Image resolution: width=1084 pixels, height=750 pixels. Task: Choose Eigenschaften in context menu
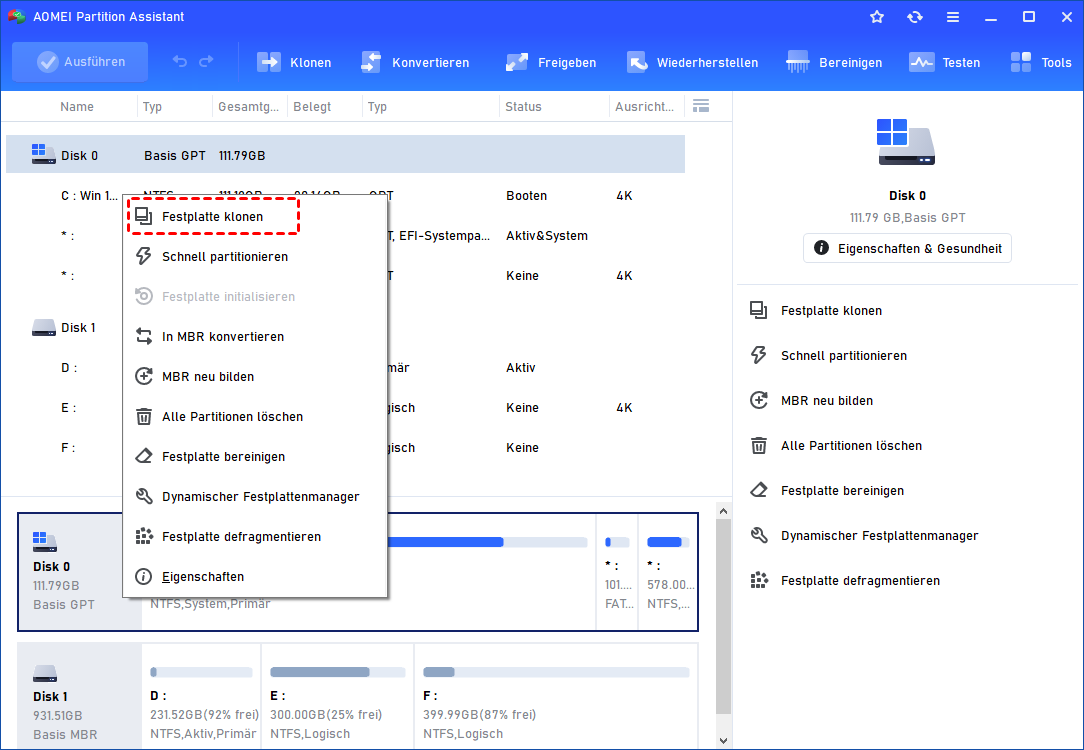(x=254, y=576)
